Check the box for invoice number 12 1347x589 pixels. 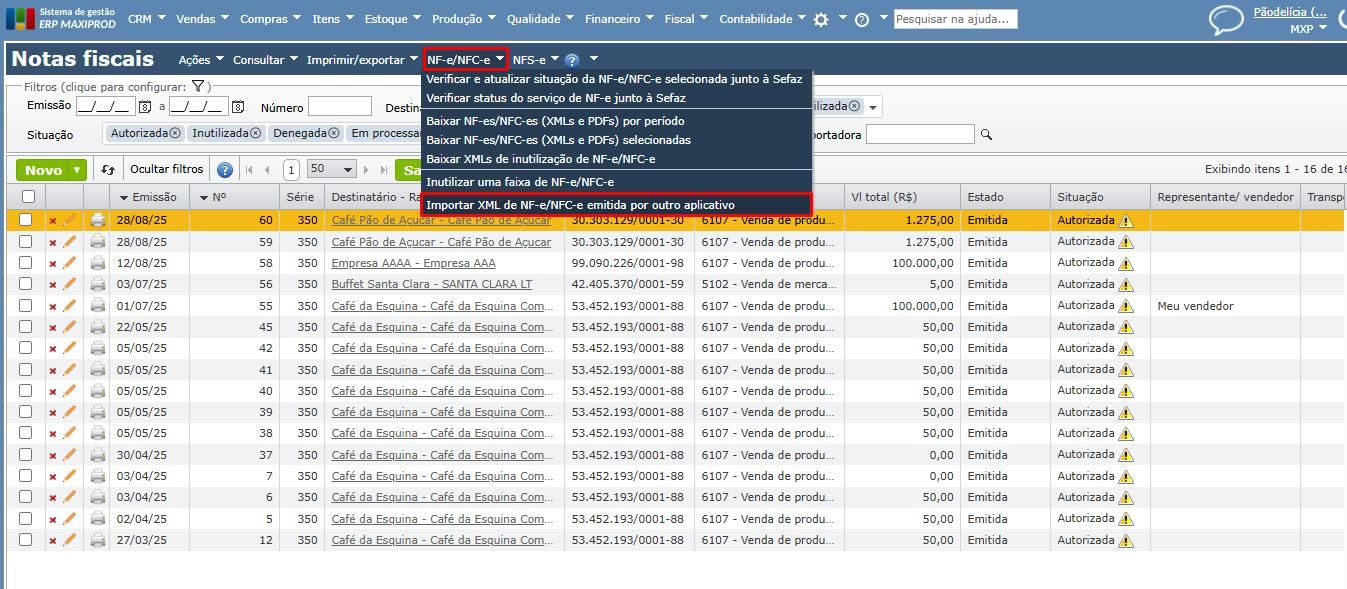pyautogui.click(x=26, y=540)
